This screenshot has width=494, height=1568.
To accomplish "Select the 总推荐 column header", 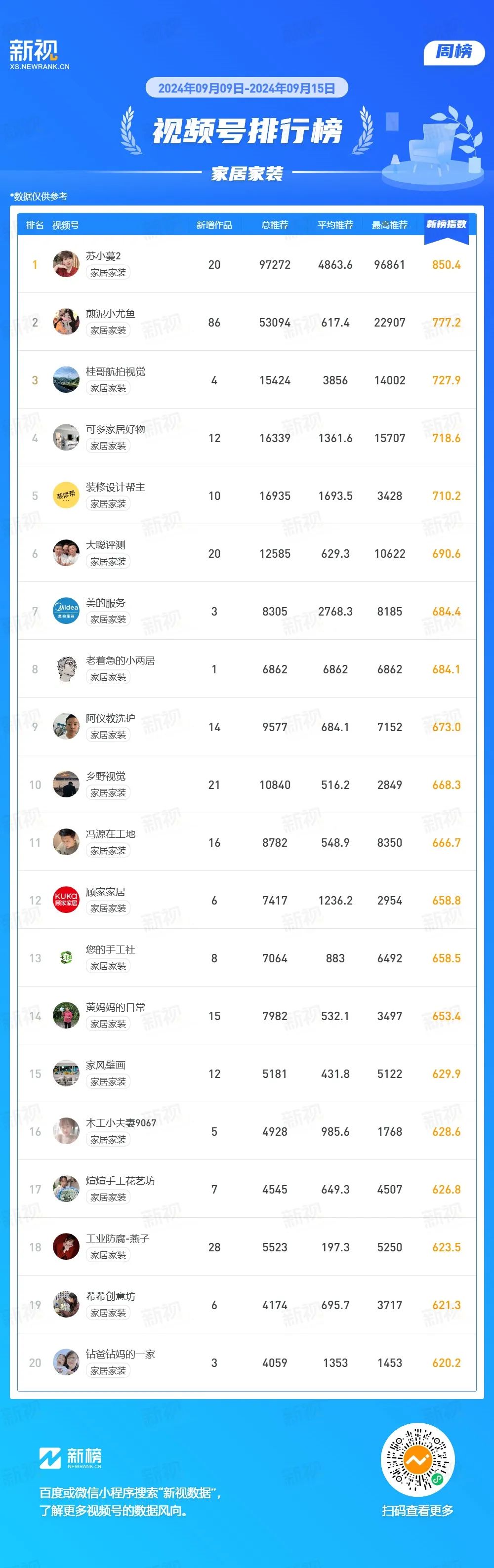I will coord(275,225).
